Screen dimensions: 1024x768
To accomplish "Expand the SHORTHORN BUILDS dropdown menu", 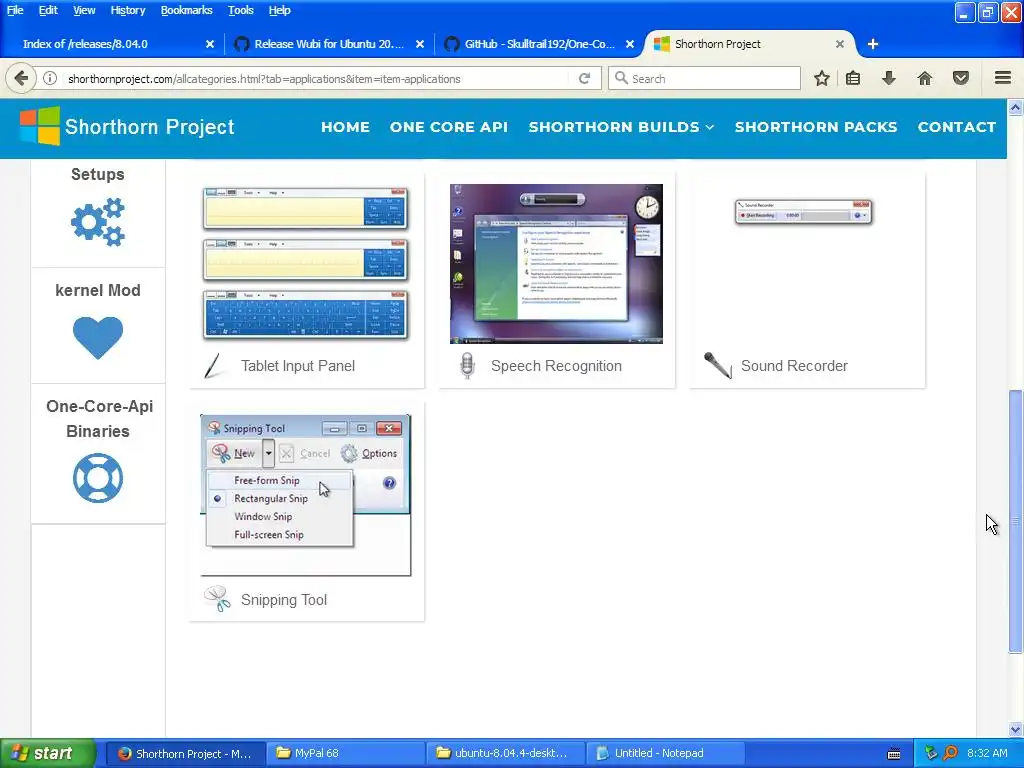I will pos(621,127).
